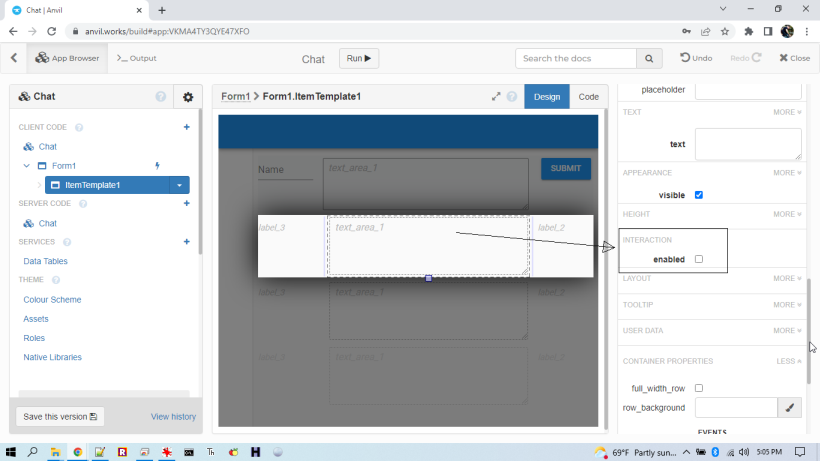The image size is (820, 461).
Task: Click the Search the docs field
Action: [x=578, y=59]
